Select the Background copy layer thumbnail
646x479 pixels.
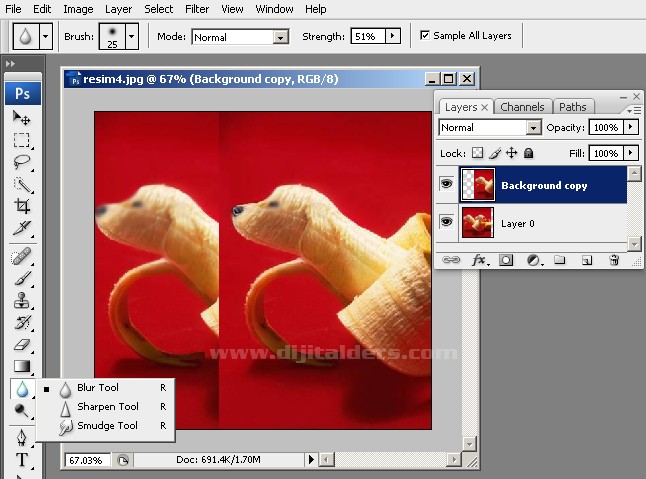[x=477, y=185]
